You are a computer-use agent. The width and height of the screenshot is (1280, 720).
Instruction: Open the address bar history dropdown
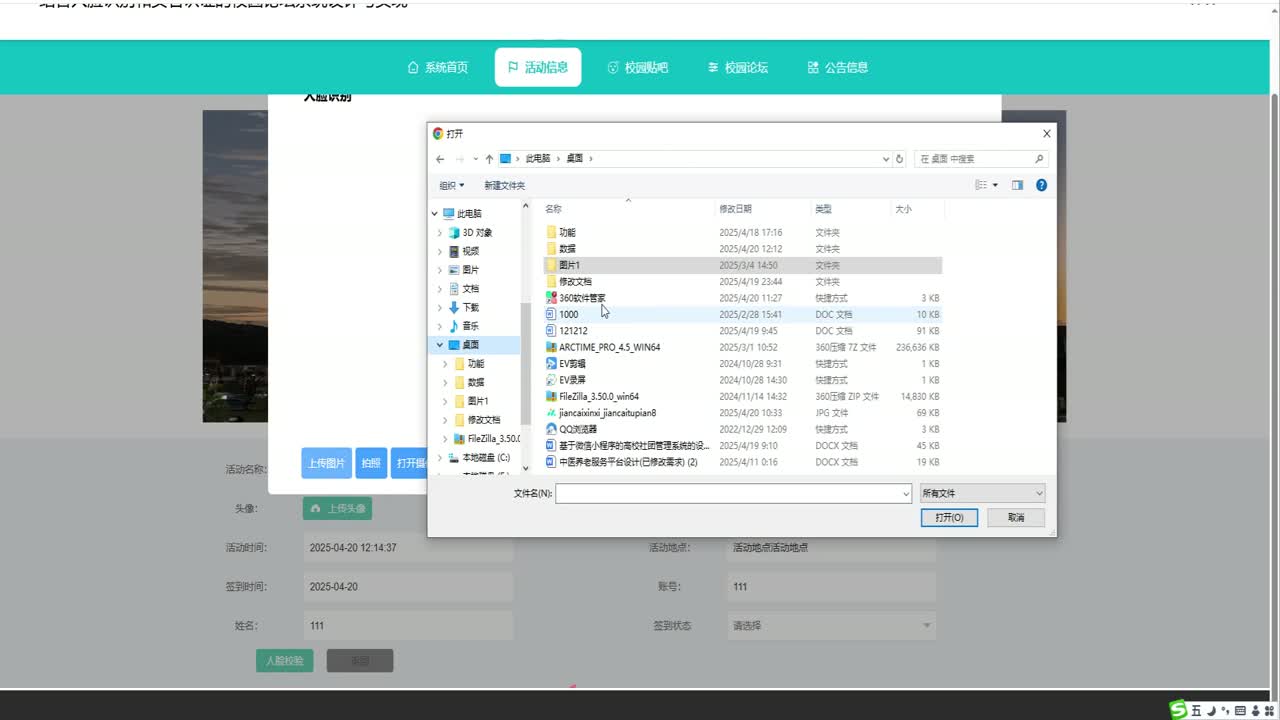(885, 159)
